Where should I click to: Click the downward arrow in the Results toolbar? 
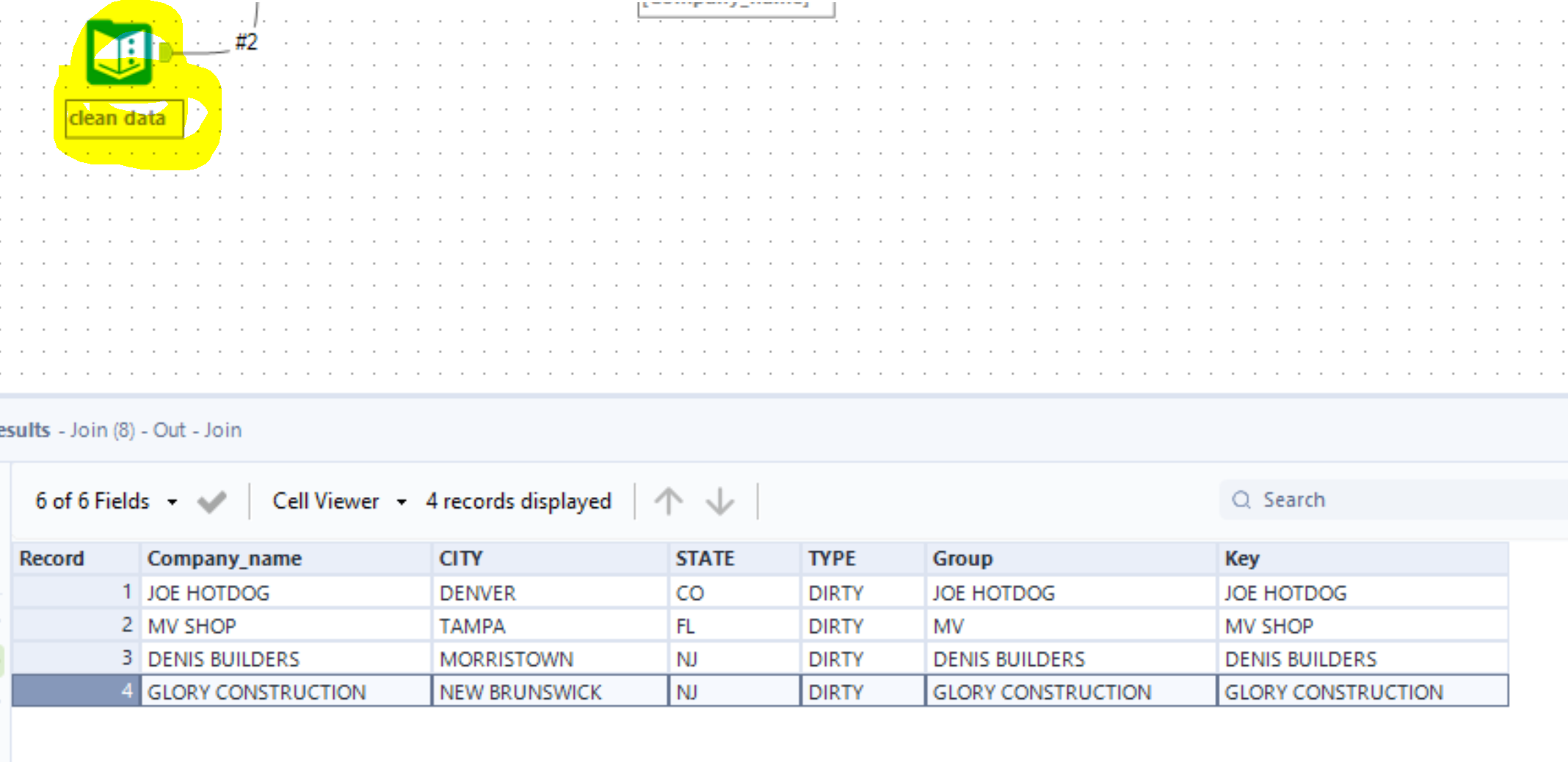coord(719,501)
